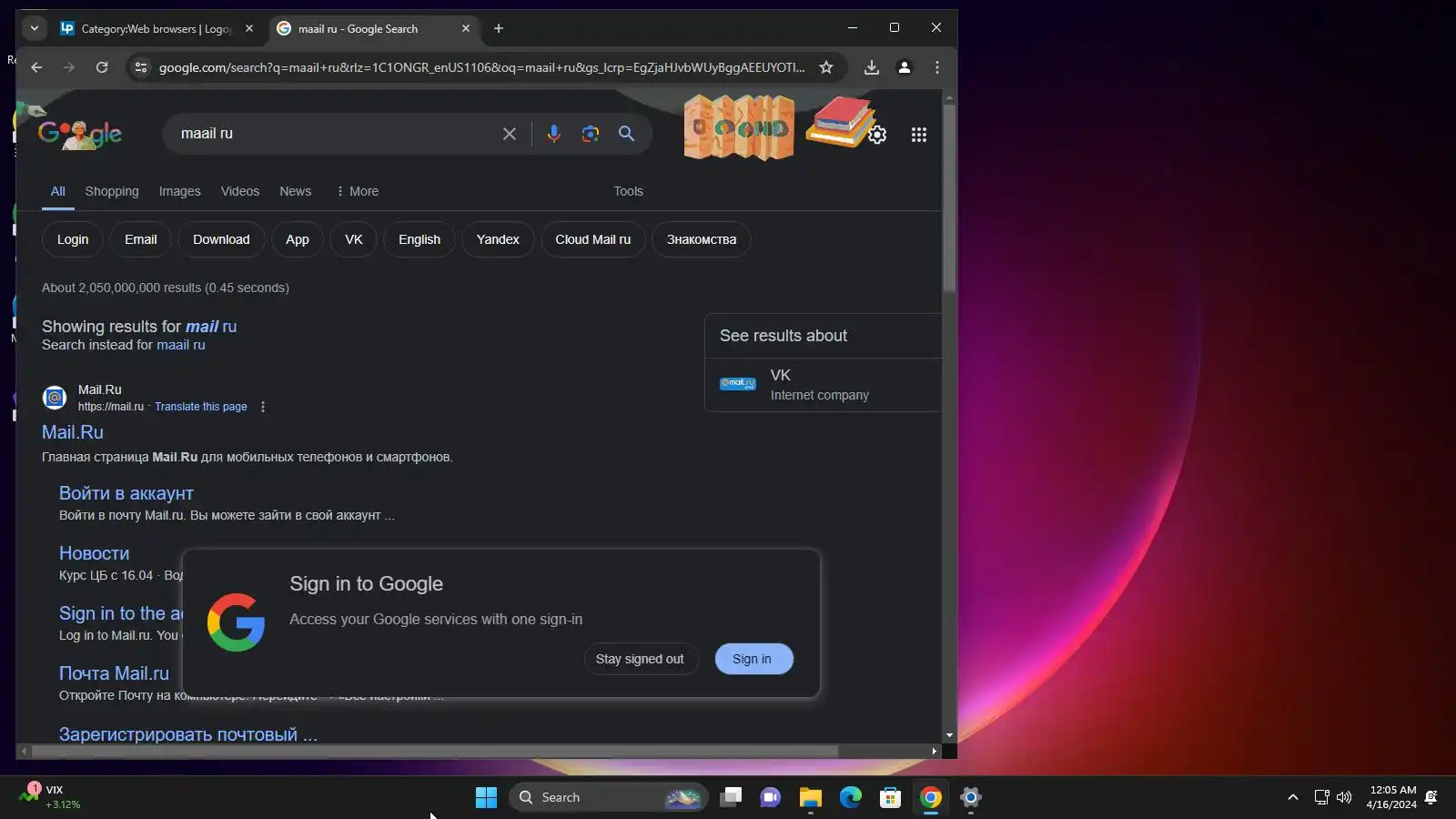The height and width of the screenshot is (819, 1456).
Task: Close the Category:Web browsers tab
Action: click(249, 28)
